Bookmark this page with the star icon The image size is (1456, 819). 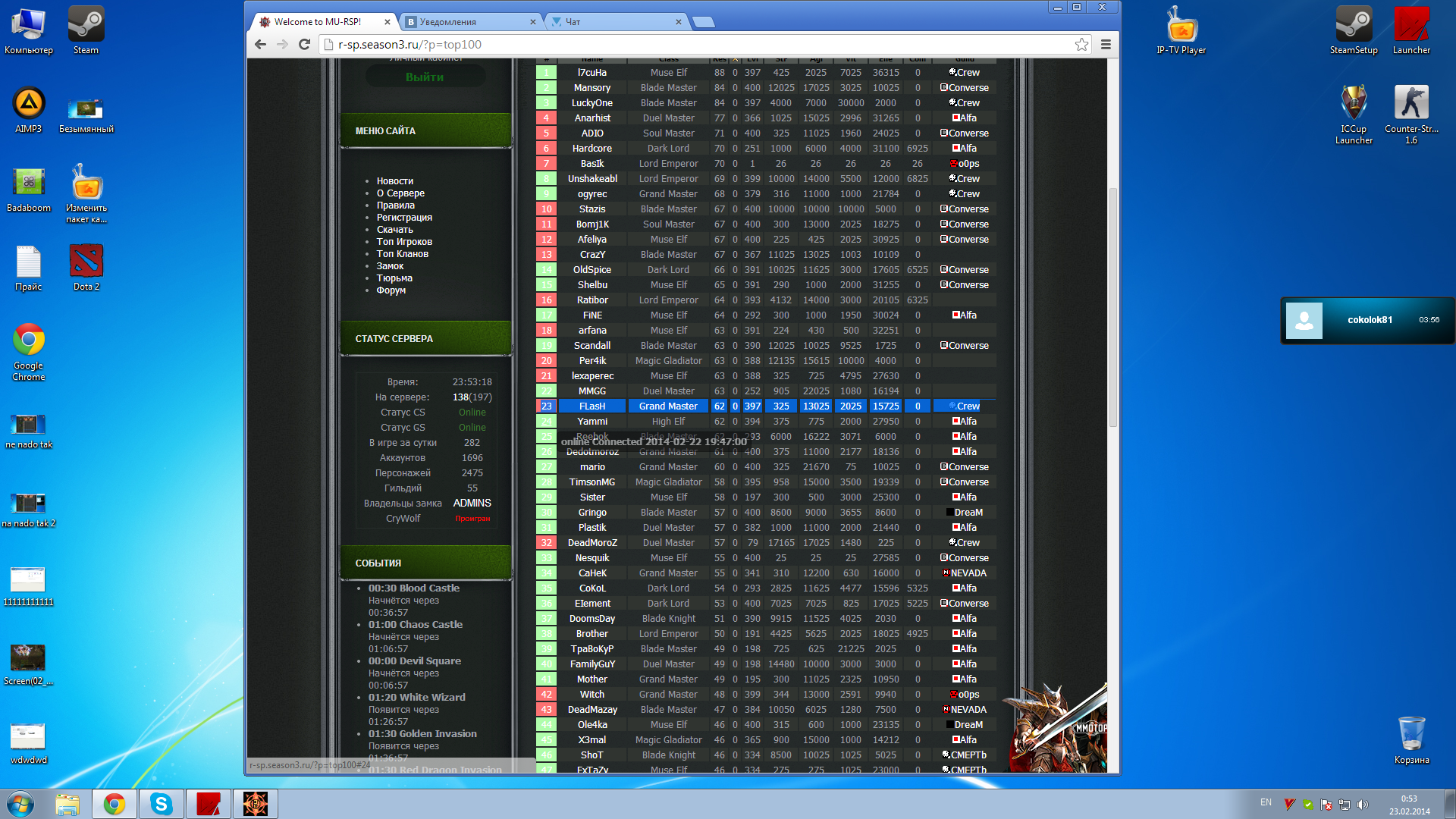[x=1081, y=45]
